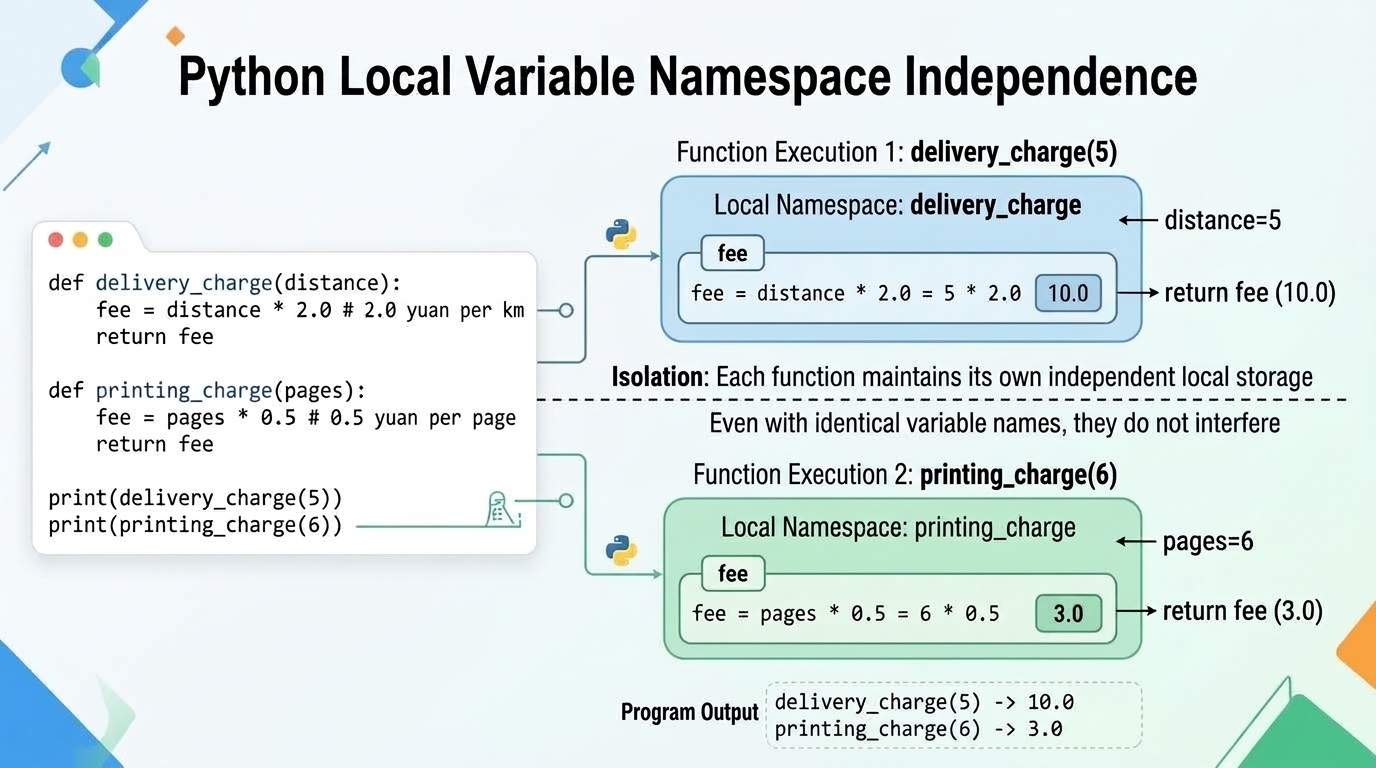Click the code line "def printing_charge(pages):"
The width and height of the screenshot is (1376, 768).
coord(207,390)
